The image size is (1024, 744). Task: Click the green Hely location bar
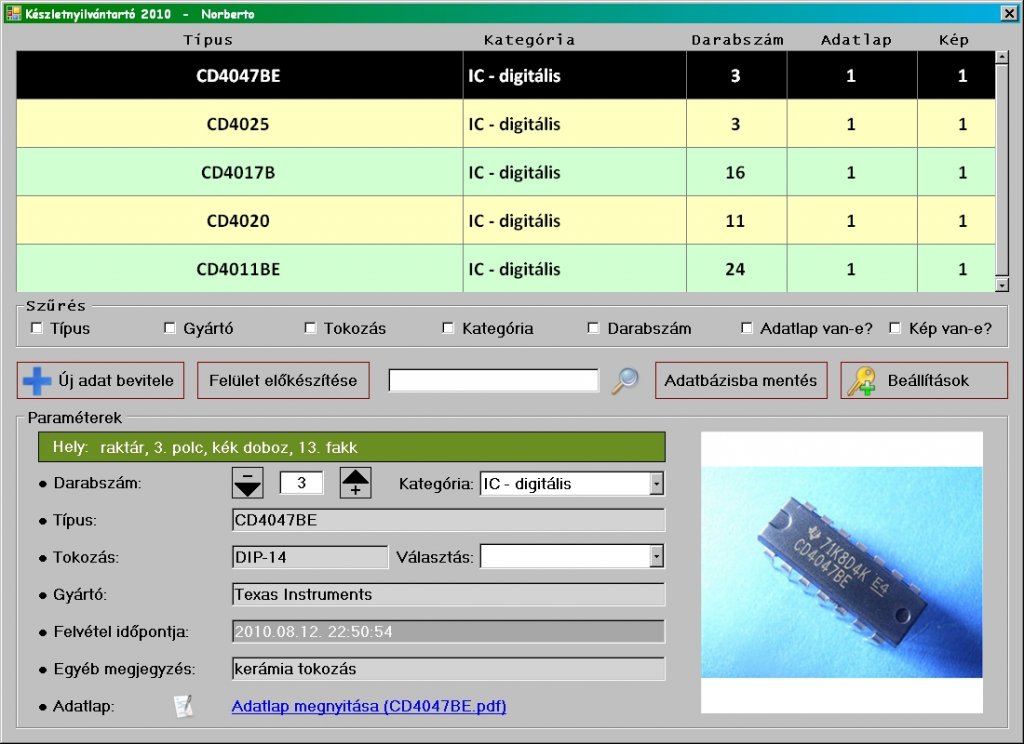pos(352,447)
